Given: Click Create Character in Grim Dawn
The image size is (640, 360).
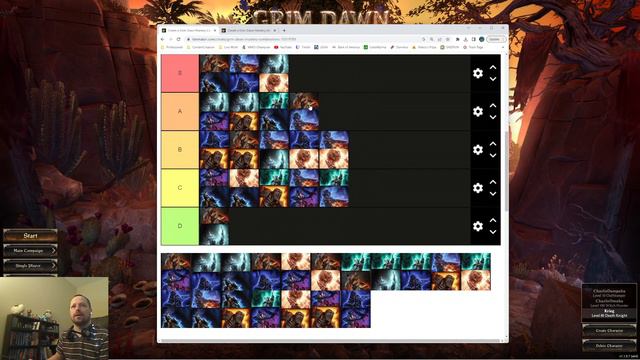Looking at the screenshot, I should click(x=609, y=331).
